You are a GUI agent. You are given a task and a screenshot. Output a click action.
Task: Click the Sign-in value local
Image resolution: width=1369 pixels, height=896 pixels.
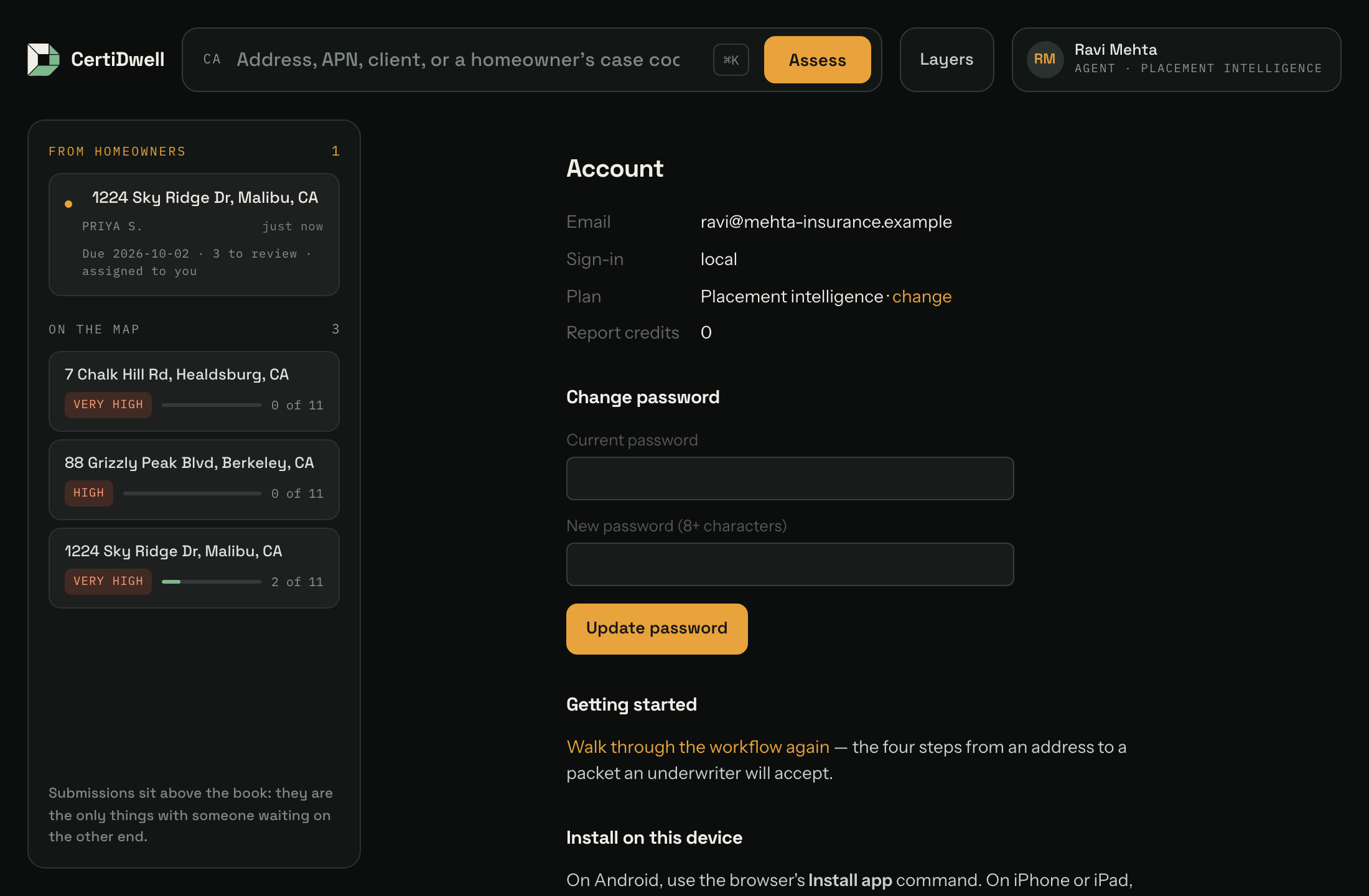719,259
